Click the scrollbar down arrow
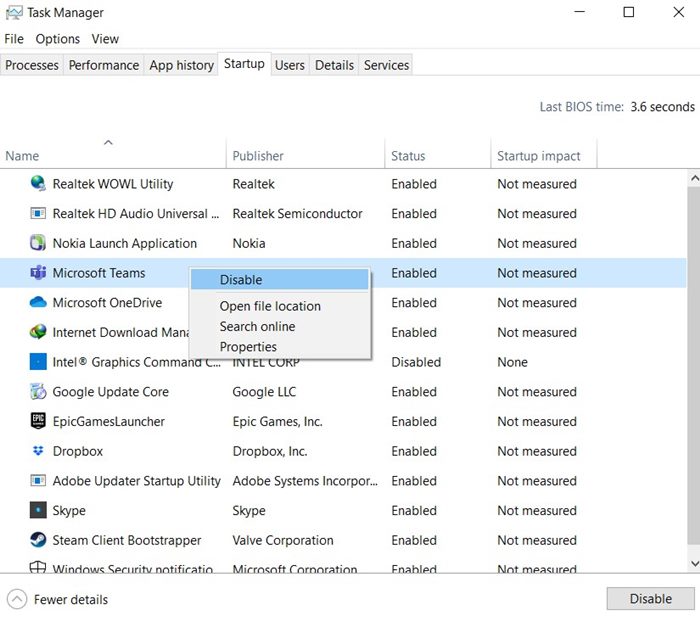This screenshot has height=621, width=700. (694, 563)
